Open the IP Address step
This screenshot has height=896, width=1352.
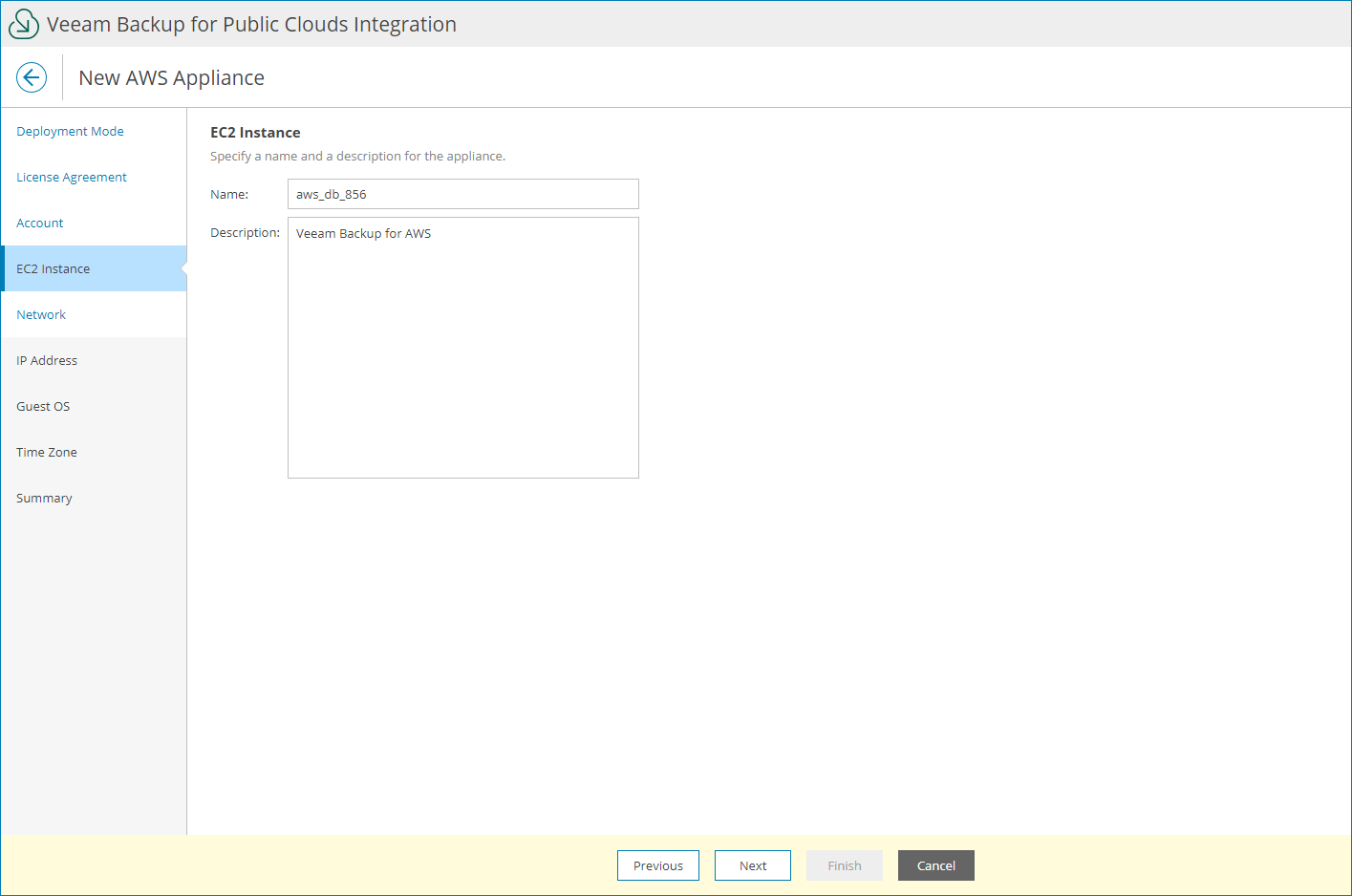[47, 360]
